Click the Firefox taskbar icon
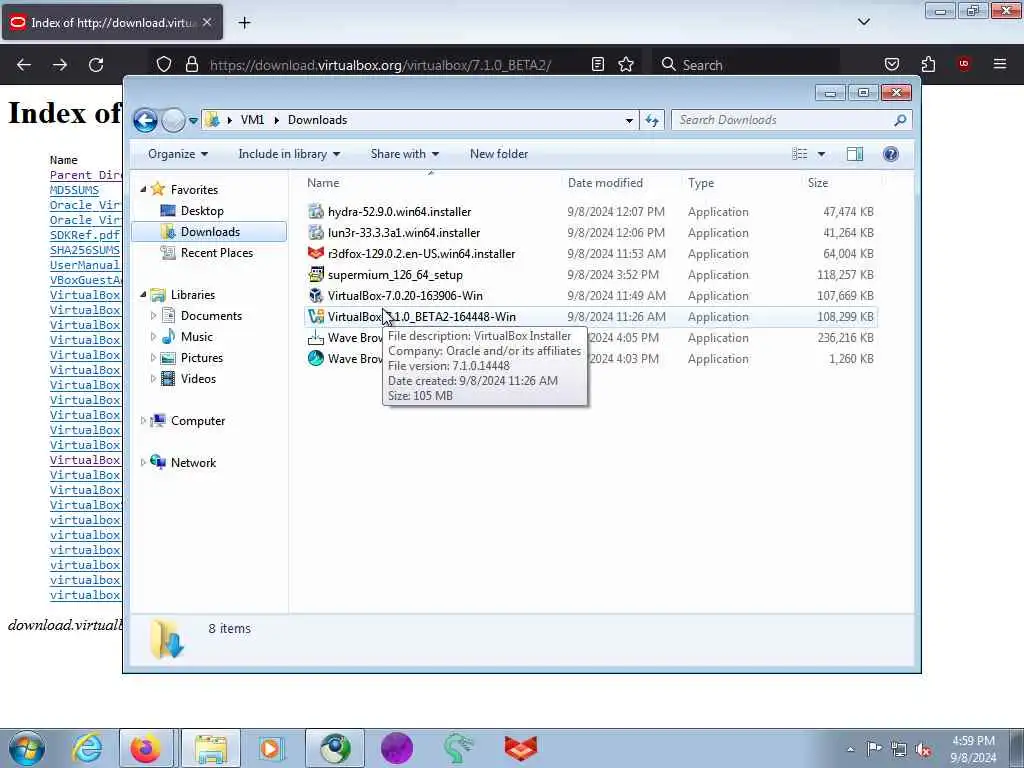Image resolution: width=1024 pixels, height=768 pixels. (146, 748)
